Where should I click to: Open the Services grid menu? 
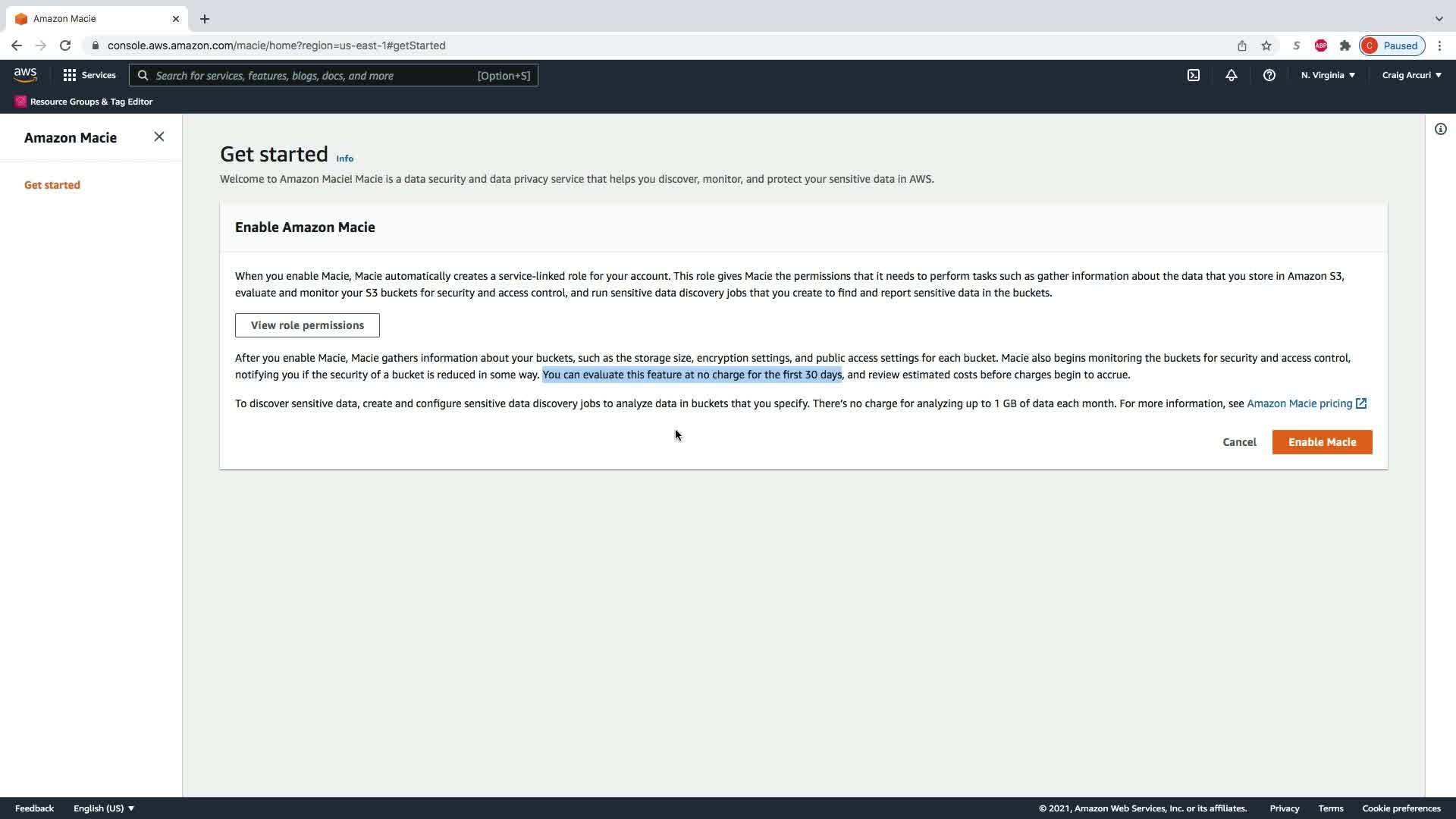pyautogui.click(x=89, y=75)
